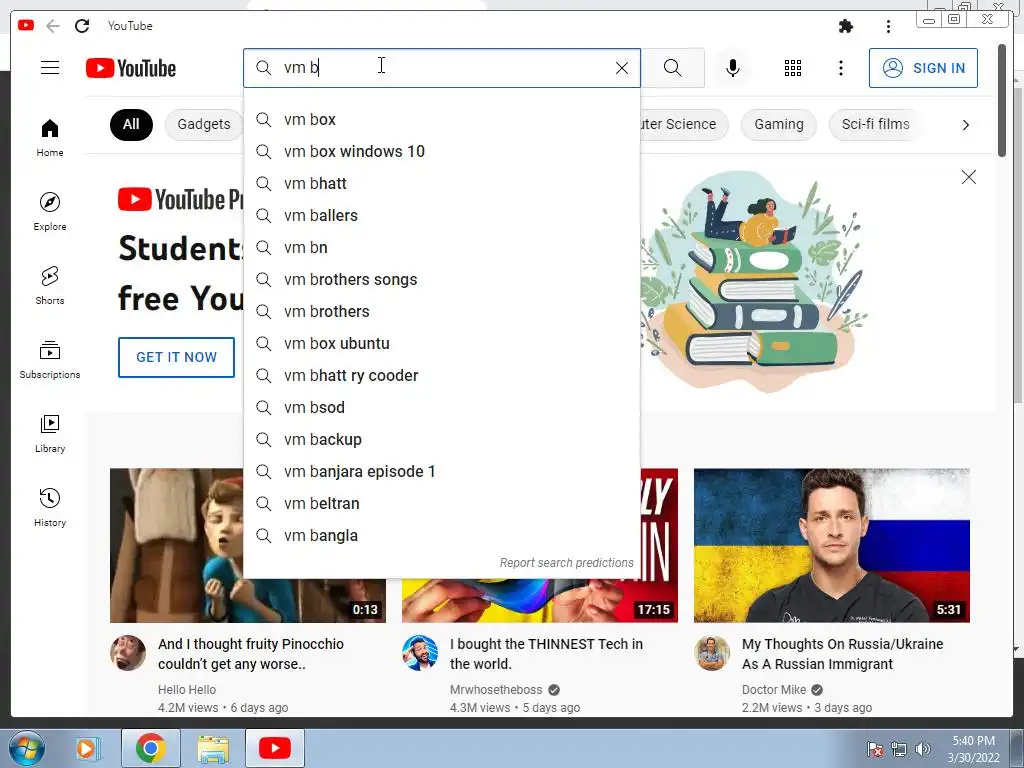Click 'Report search predictions' link
This screenshot has height=768, width=1024.
(x=566, y=563)
